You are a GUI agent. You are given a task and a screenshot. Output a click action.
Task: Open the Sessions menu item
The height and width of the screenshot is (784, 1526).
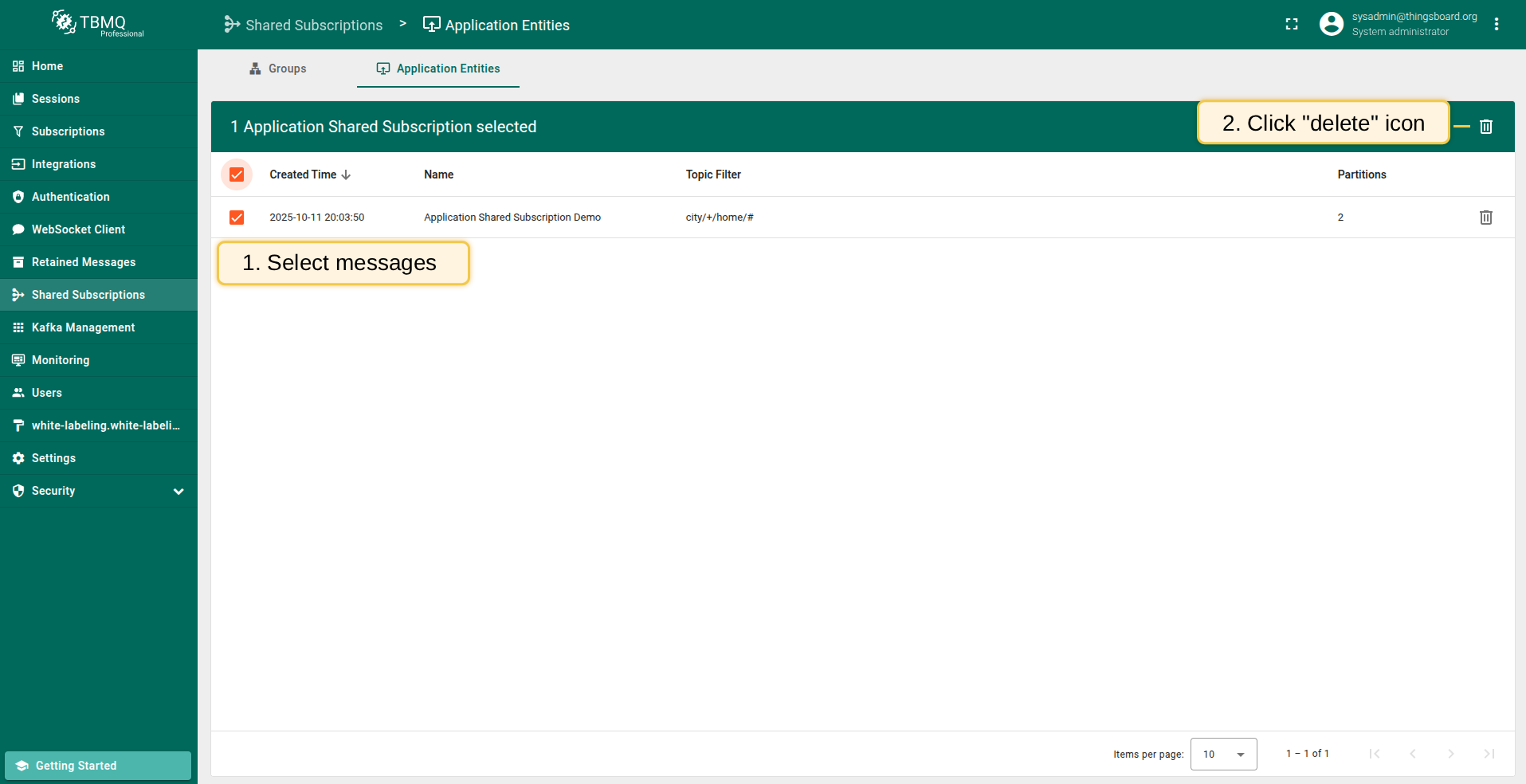[55, 99]
